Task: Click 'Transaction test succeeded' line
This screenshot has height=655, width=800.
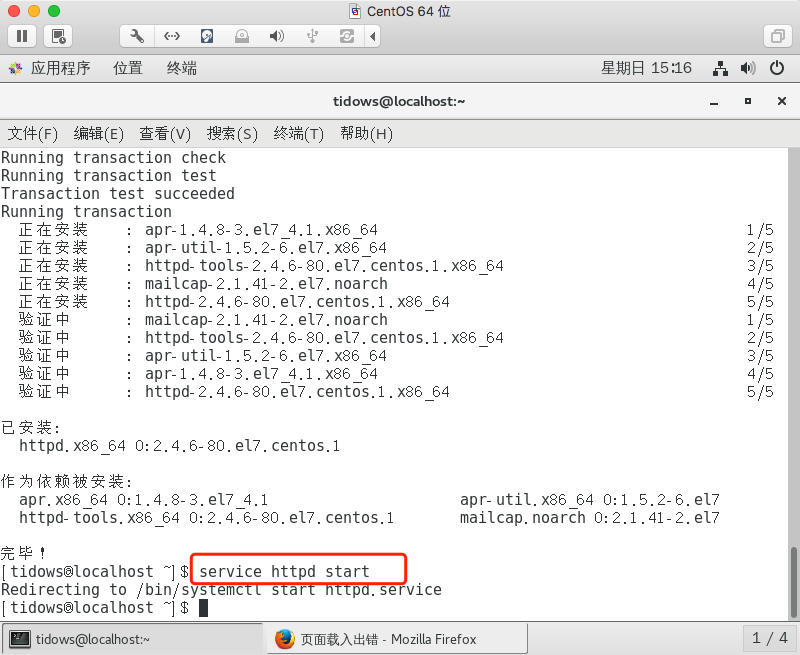Action: [118, 194]
